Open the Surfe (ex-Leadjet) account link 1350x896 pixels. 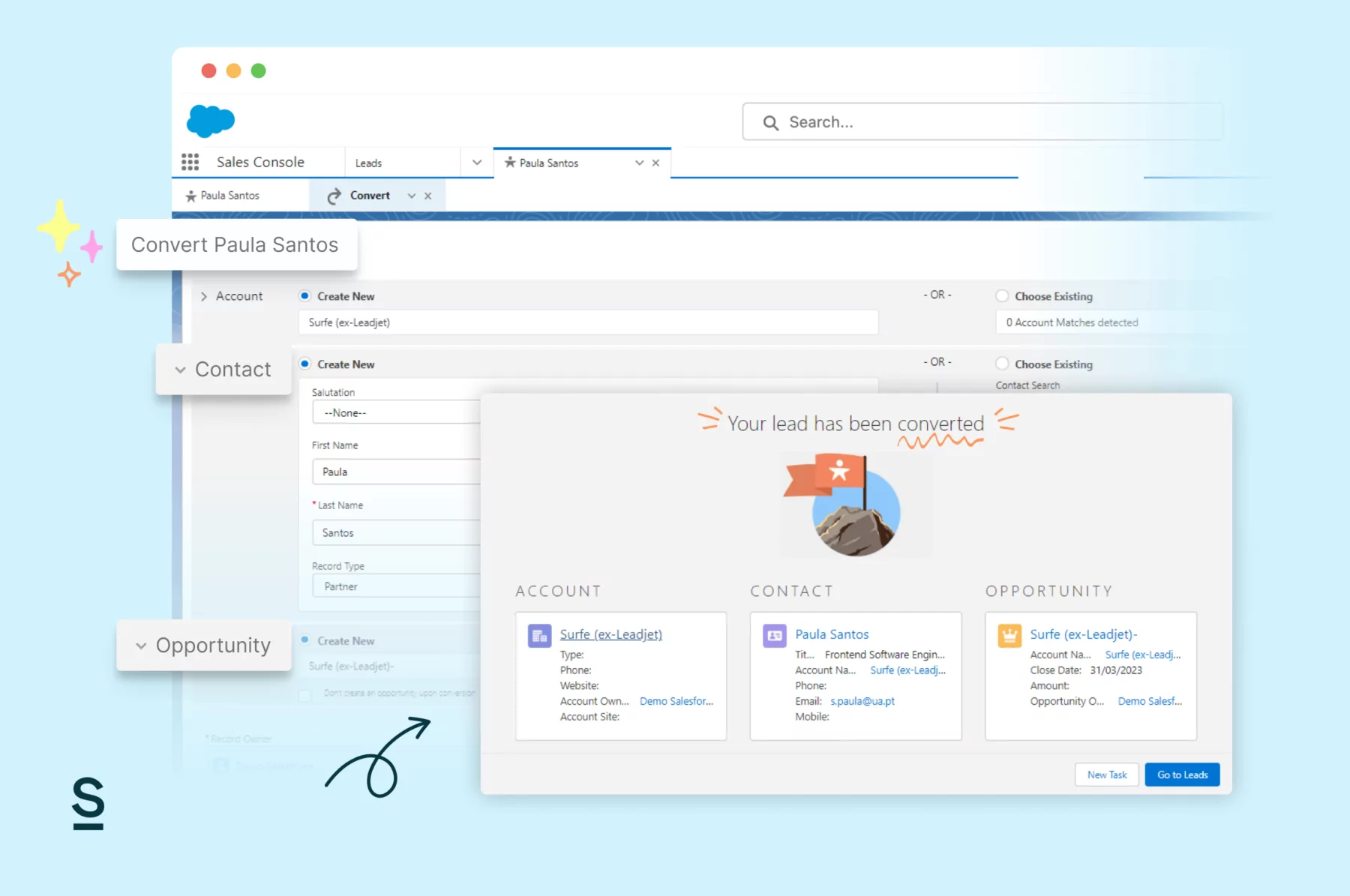(610, 634)
